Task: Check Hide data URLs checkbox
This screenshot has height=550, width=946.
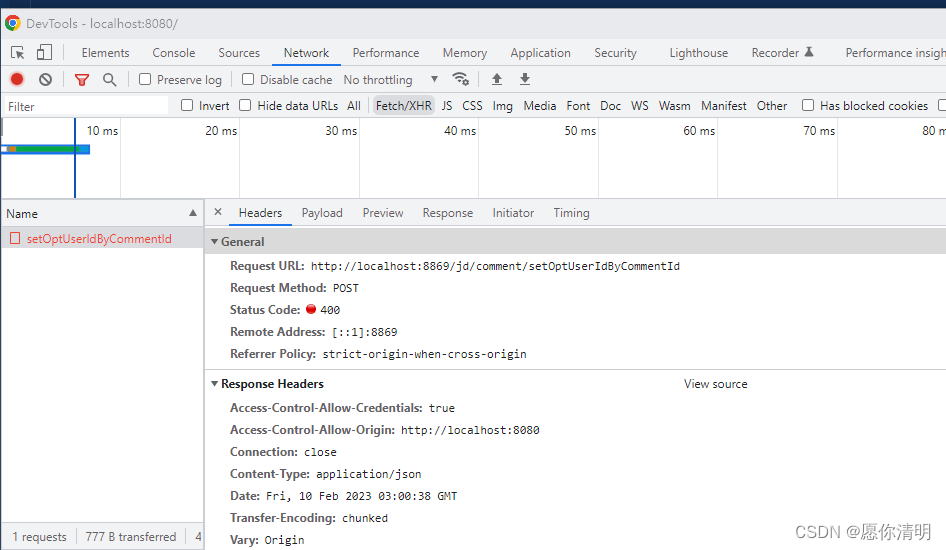Action: pos(245,106)
